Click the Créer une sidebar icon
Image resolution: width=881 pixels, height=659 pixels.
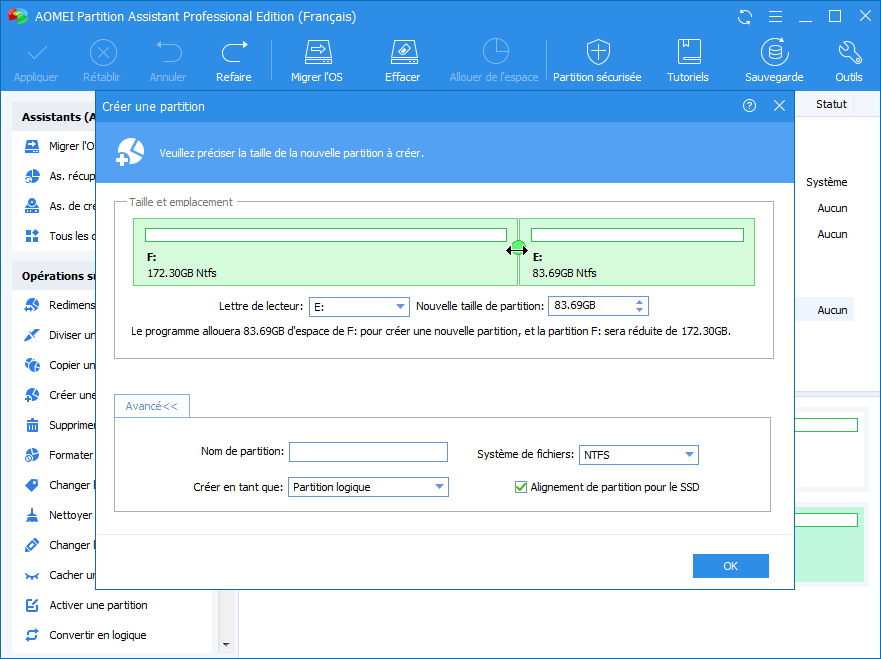click(32, 396)
